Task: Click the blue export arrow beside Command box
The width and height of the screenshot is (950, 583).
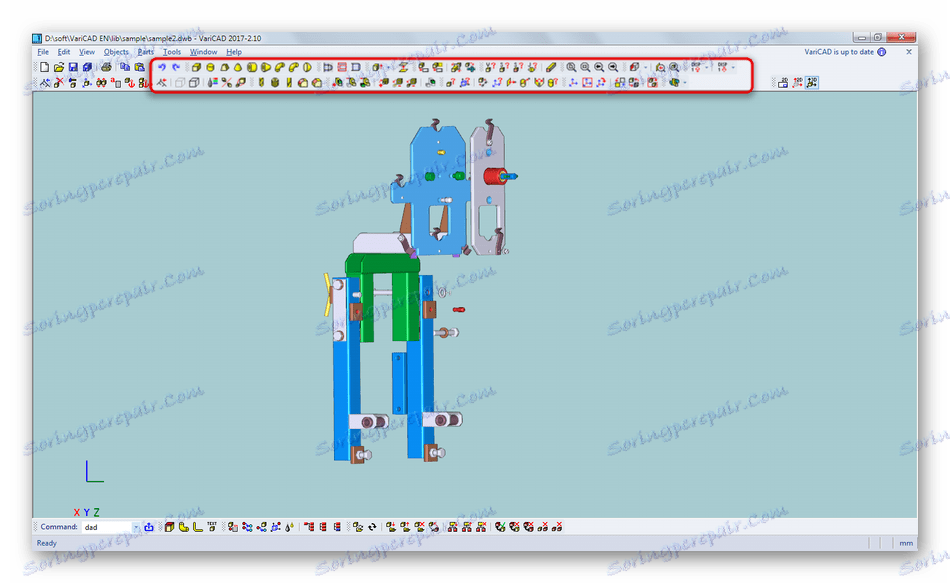Action: tap(149, 527)
